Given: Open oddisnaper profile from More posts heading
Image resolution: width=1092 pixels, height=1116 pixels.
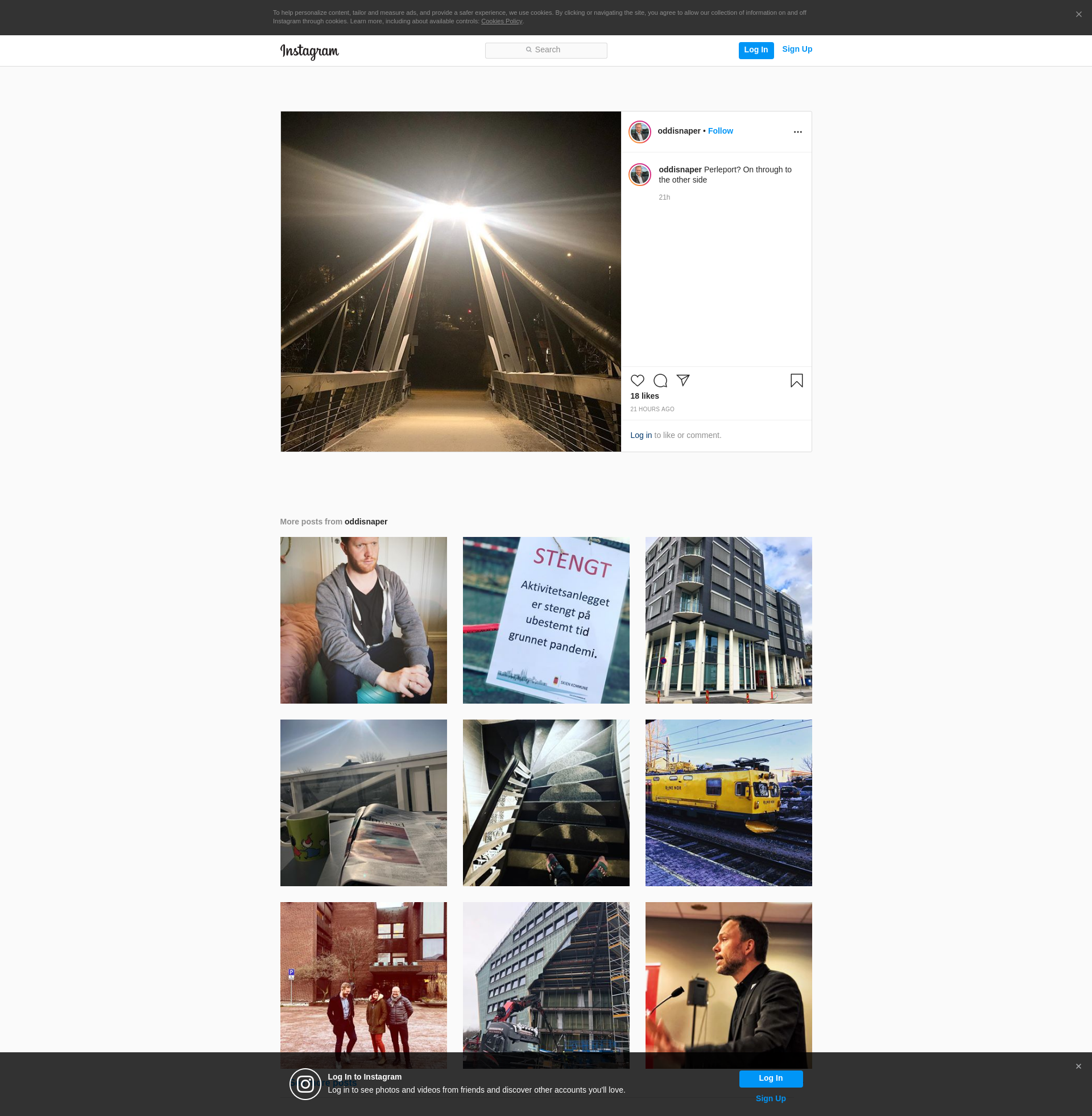Looking at the screenshot, I should tap(366, 522).
